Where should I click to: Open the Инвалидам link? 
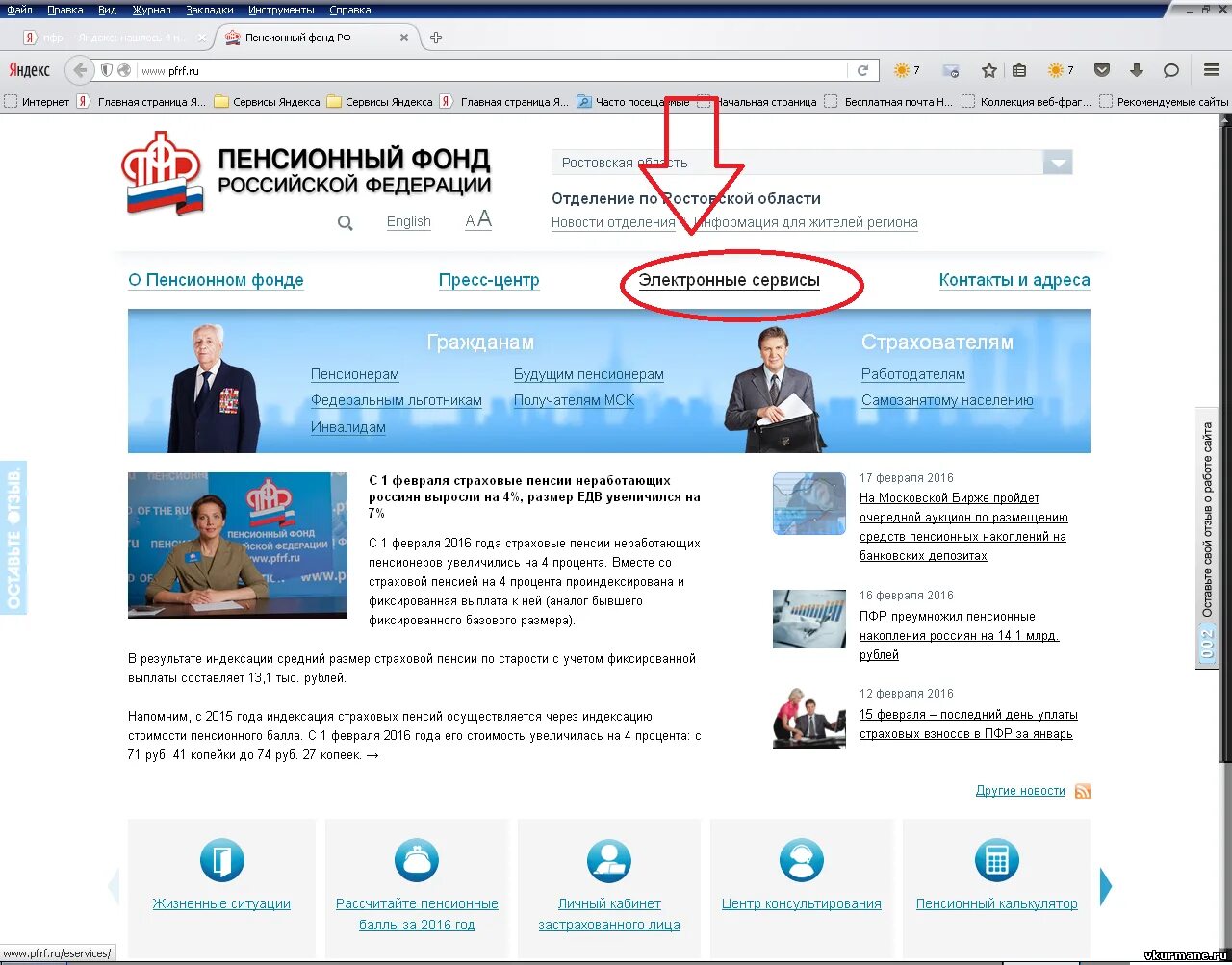[x=348, y=427]
